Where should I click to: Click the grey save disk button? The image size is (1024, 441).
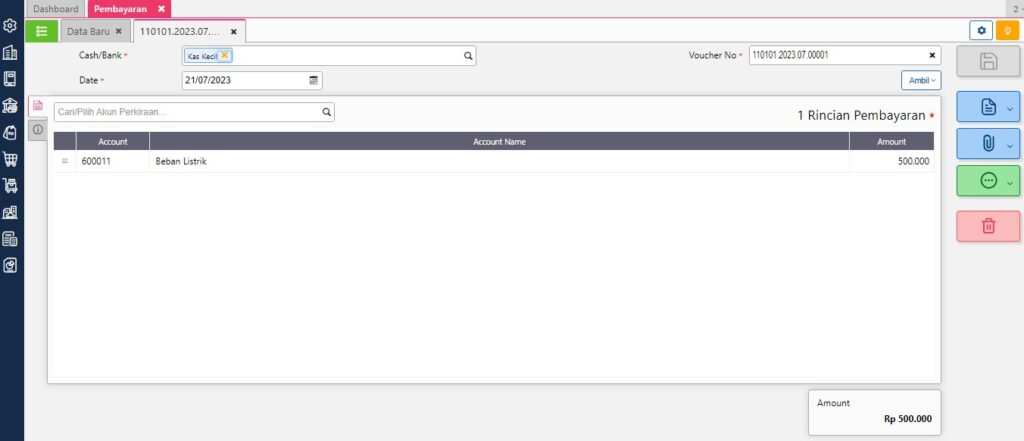click(988, 62)
